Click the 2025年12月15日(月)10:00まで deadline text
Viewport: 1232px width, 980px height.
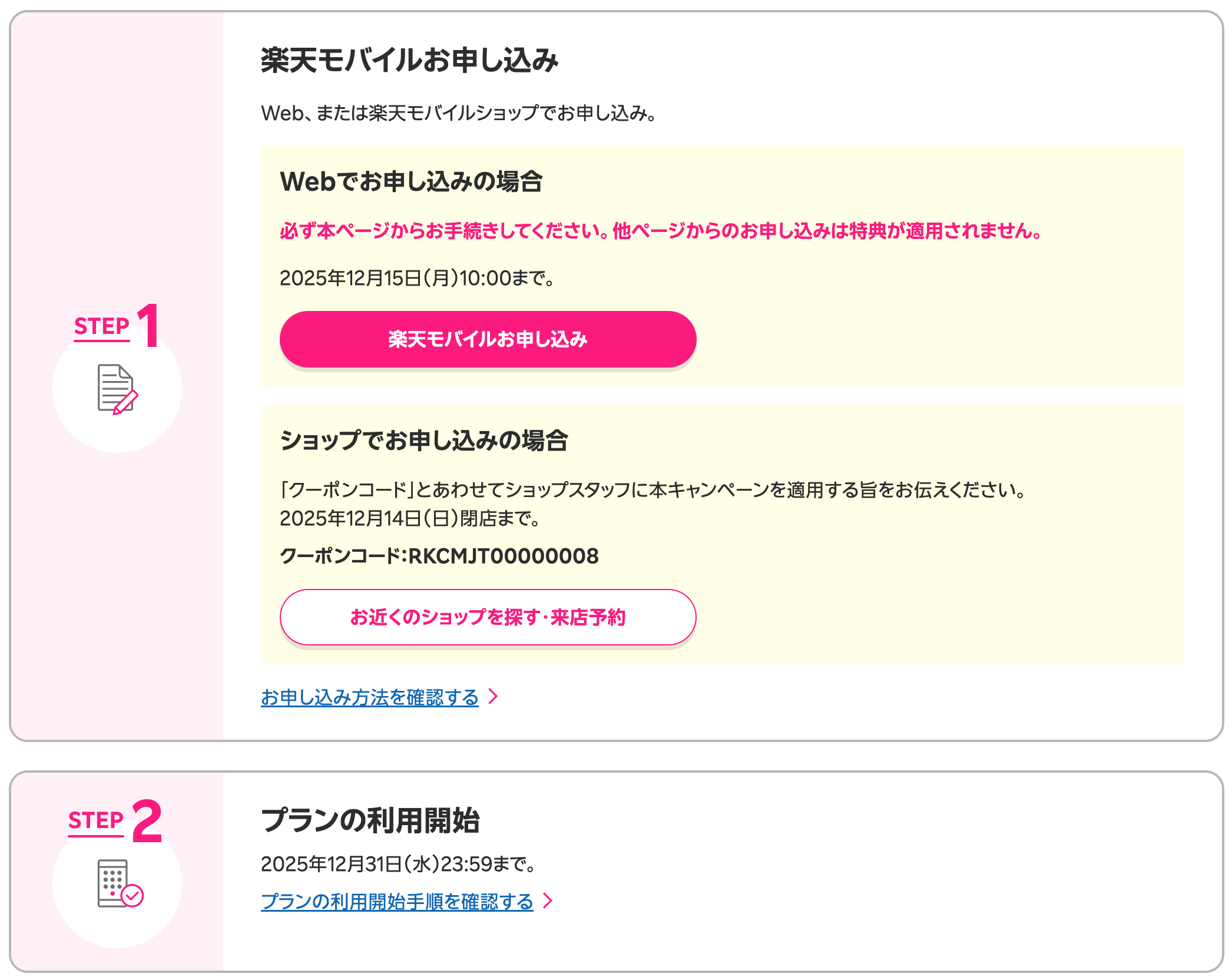[x=417, y=278]
